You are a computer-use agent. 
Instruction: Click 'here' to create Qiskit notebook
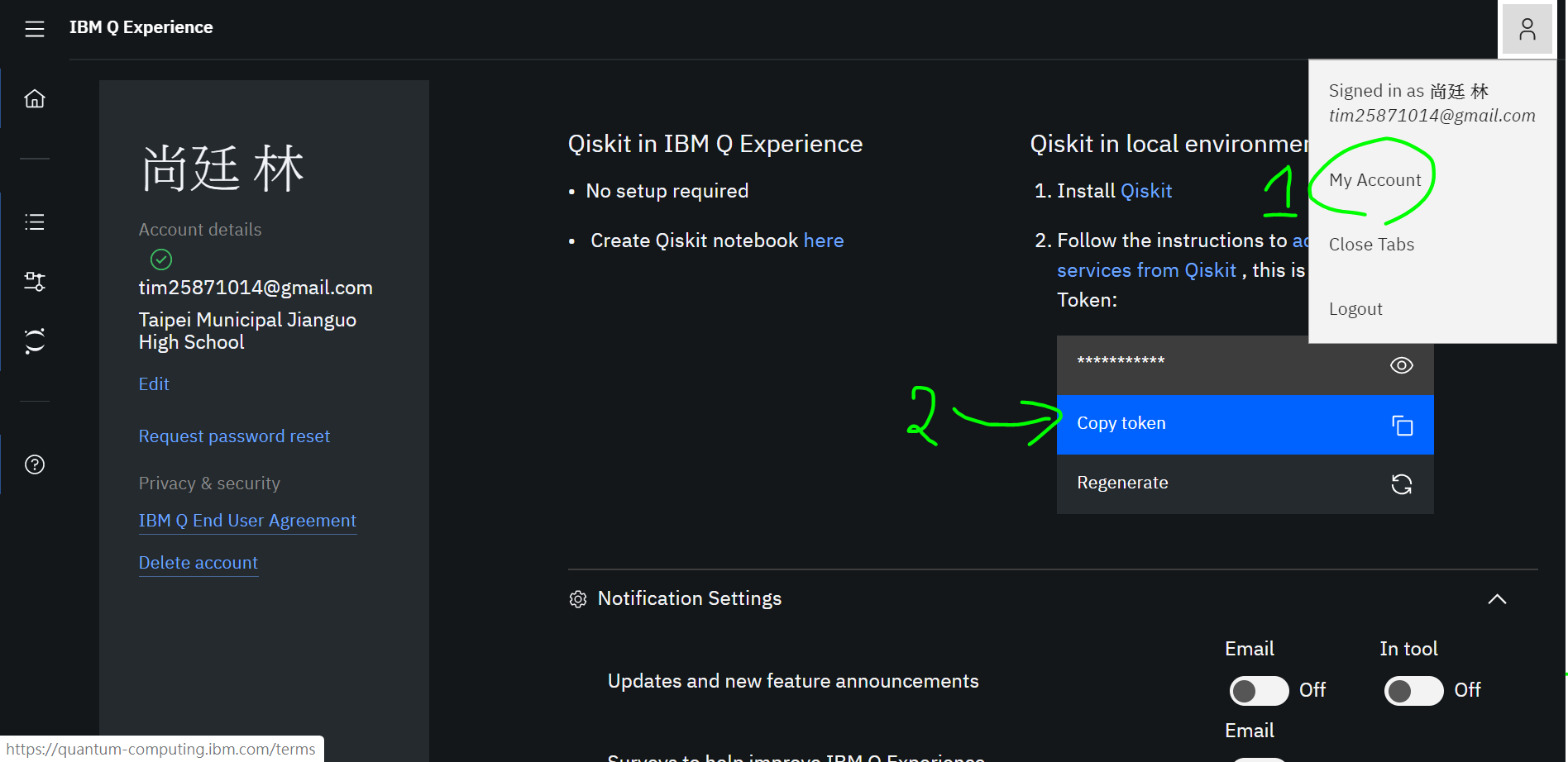824,241
